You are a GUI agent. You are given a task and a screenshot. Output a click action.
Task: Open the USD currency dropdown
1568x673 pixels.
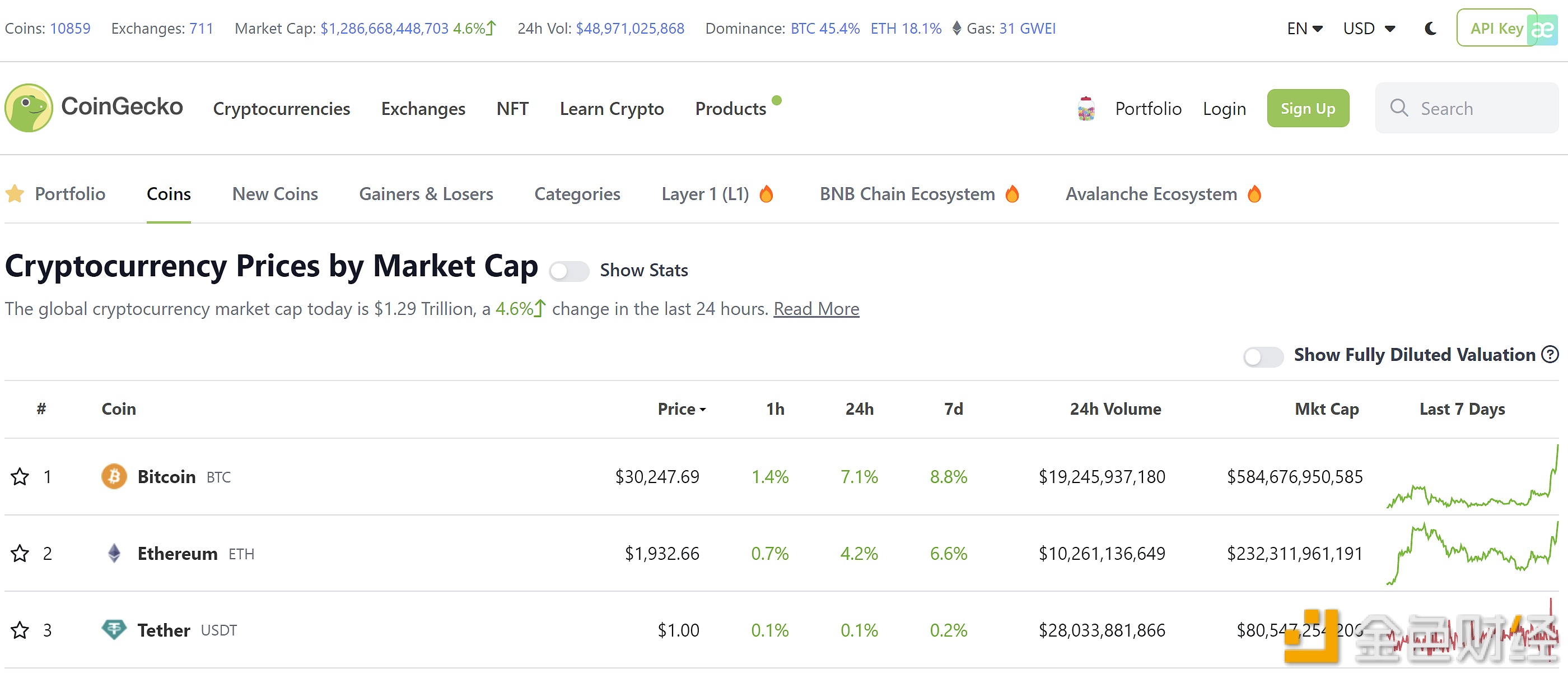(1368, 29)
